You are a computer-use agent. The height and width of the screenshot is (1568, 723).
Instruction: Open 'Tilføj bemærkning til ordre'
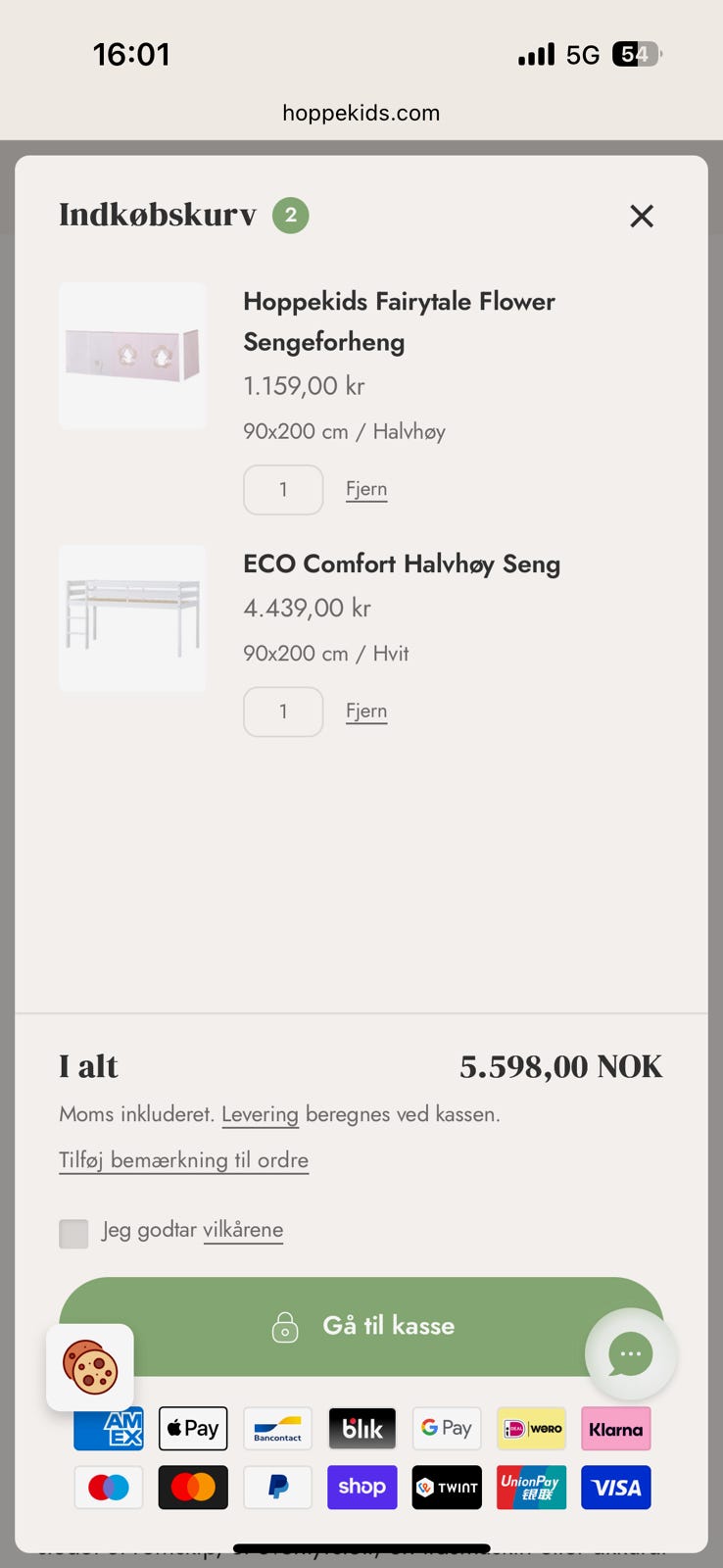click(183, 1160)
